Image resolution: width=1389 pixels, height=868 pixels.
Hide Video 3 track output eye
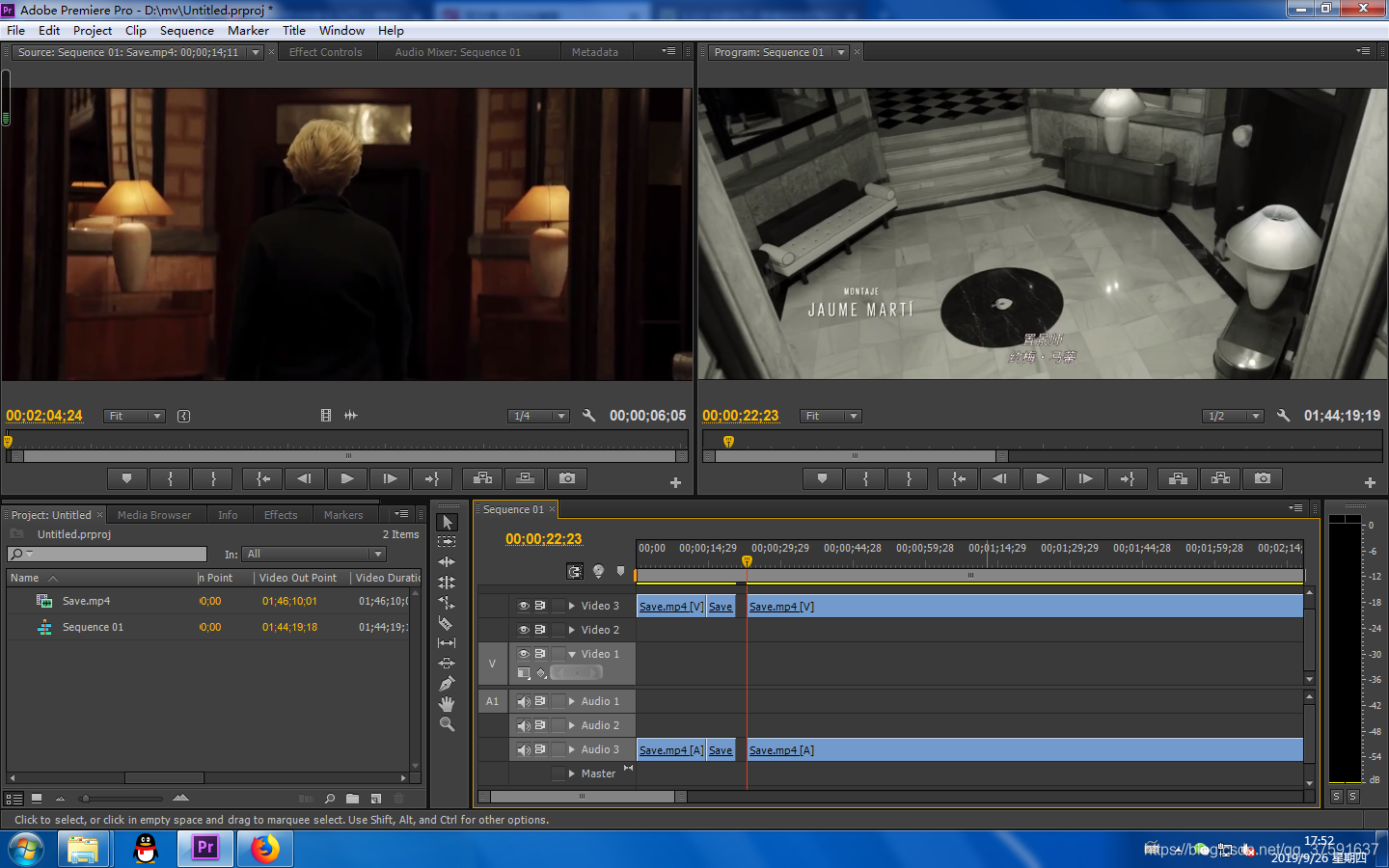(x=524, y=606)
